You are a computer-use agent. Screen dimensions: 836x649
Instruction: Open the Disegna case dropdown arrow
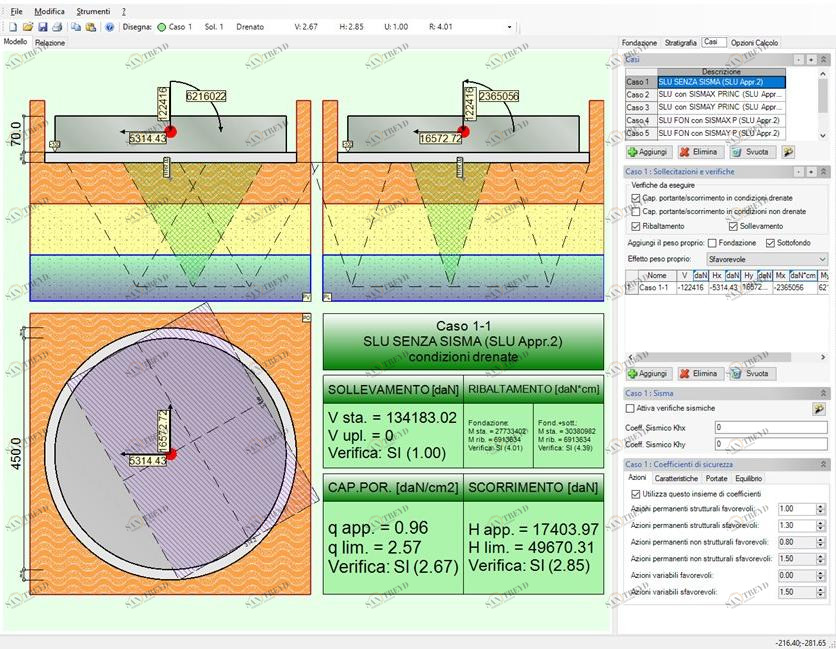510,27
